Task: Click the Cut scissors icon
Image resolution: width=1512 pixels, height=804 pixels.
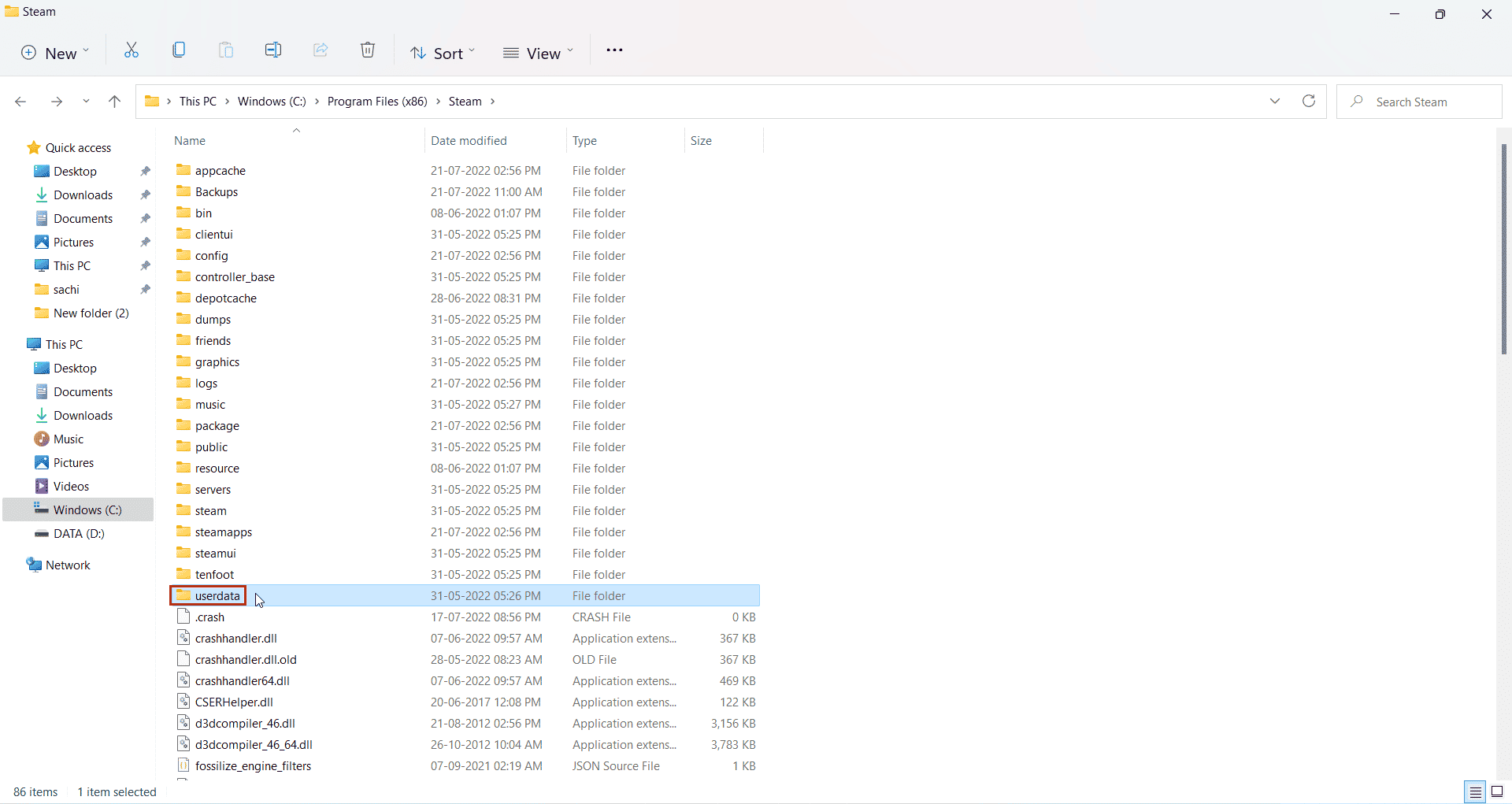Action: coord(132,51)
